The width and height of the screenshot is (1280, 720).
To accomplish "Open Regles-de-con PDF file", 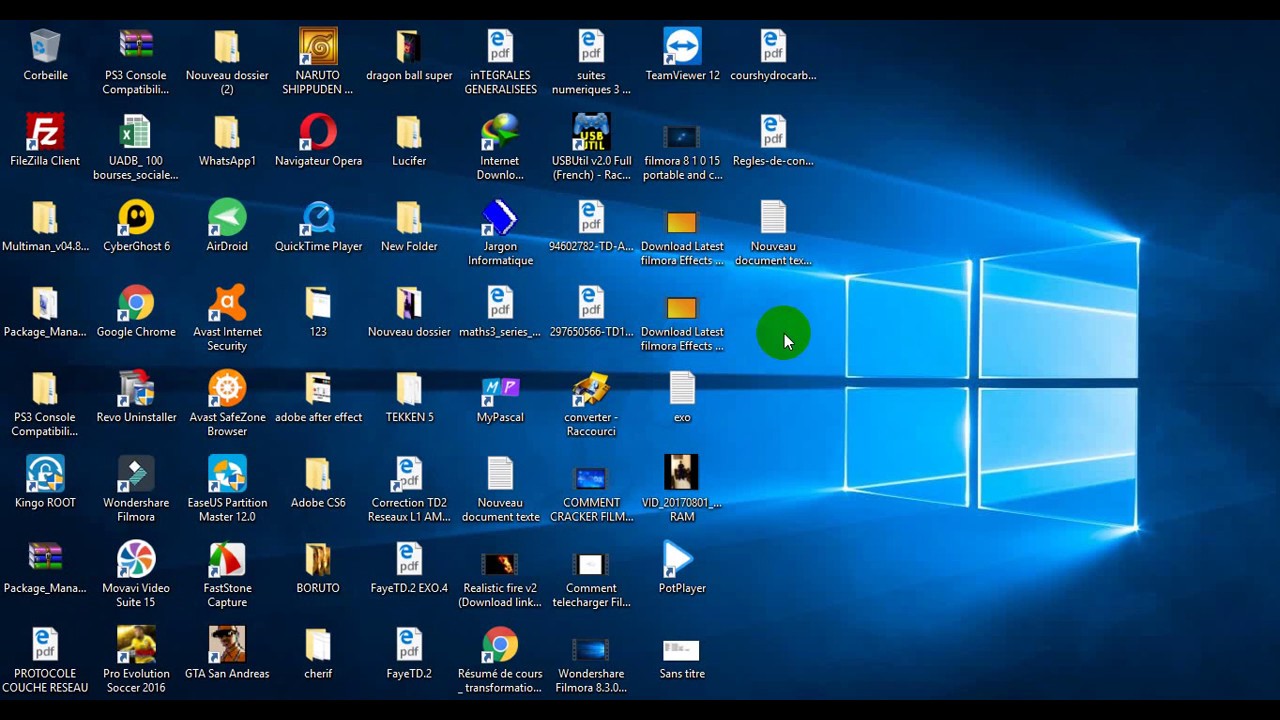I will [x=773, y=132].
